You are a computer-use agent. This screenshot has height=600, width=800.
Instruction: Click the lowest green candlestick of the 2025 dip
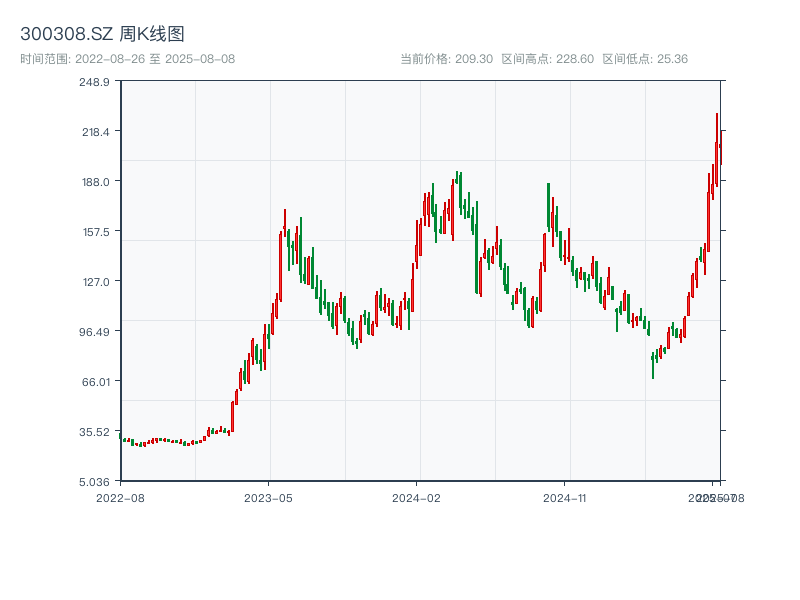pos(653,364)
